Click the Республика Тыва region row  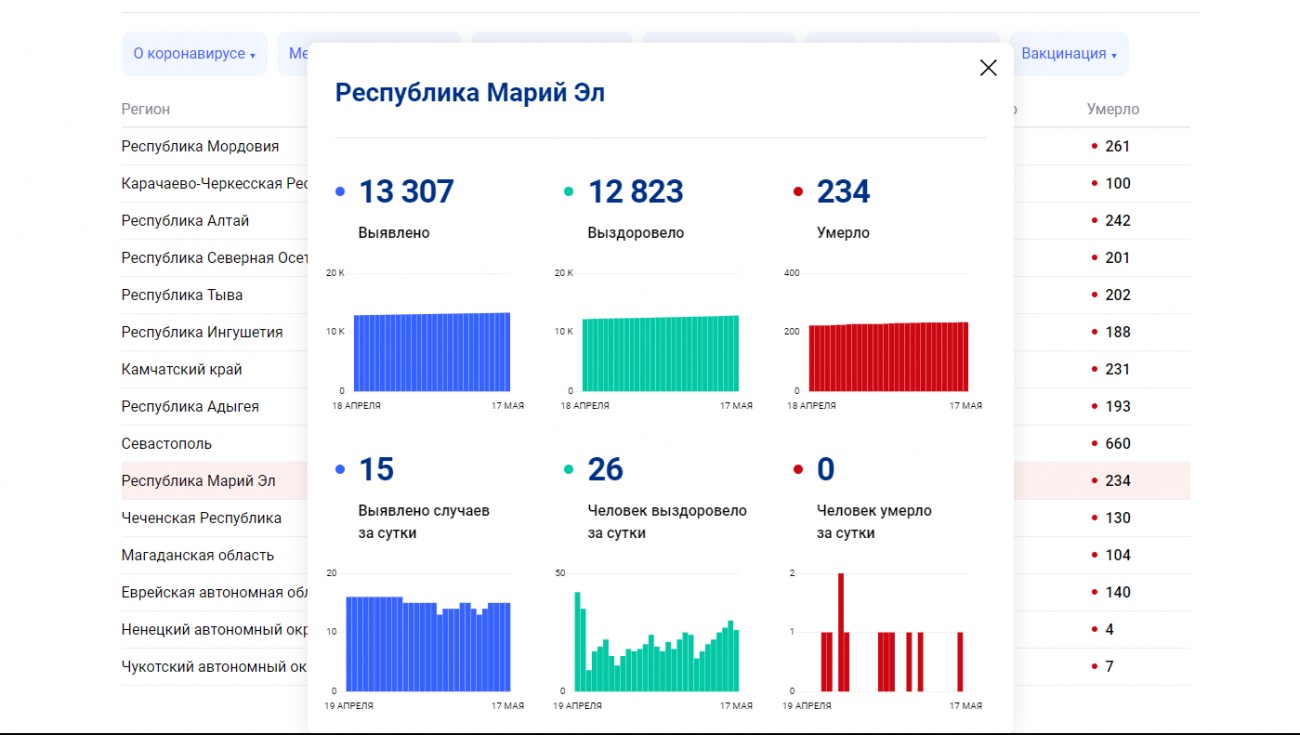[182, 295]
